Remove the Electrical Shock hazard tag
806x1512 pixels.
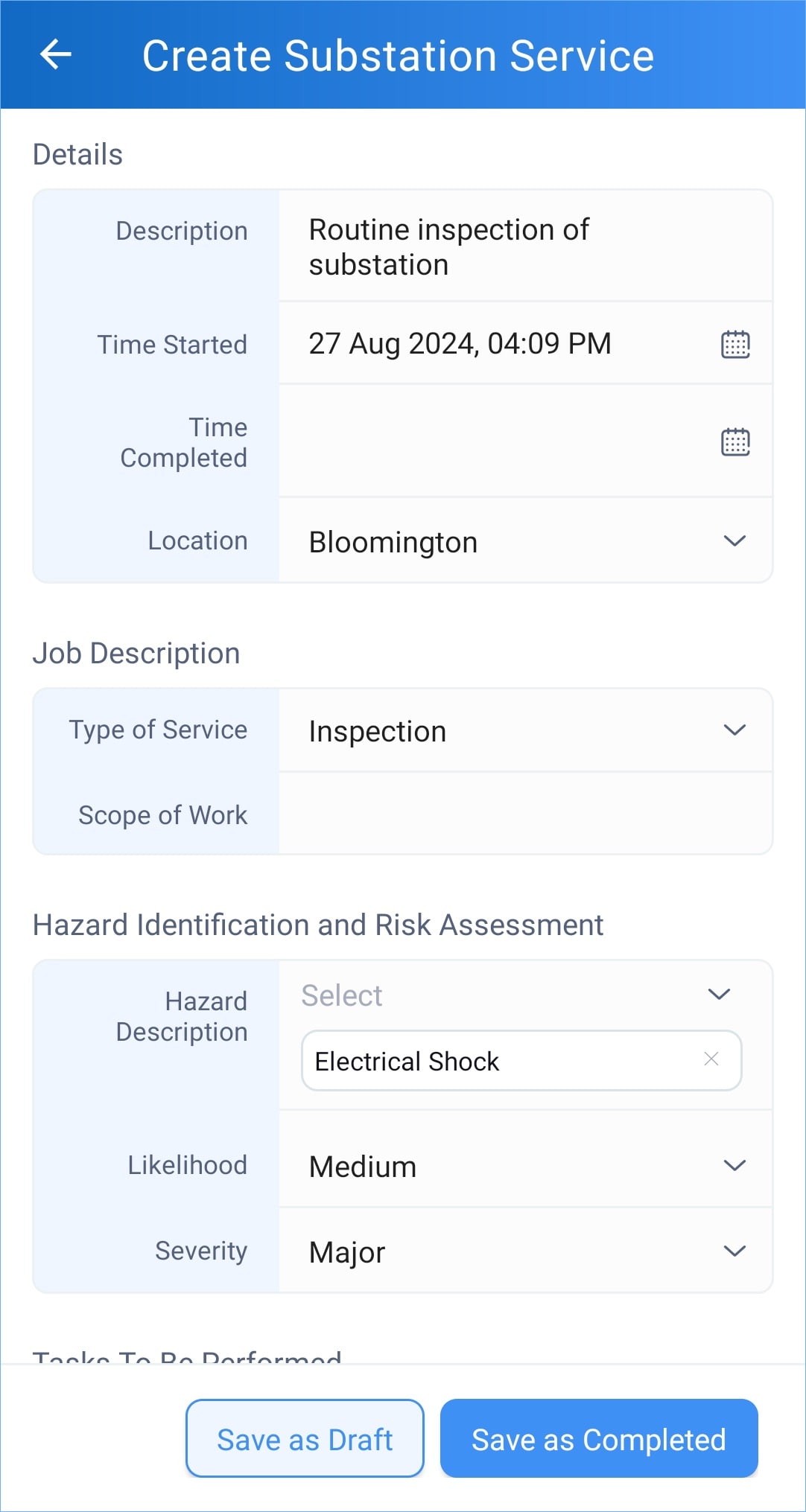[711, 1059]
